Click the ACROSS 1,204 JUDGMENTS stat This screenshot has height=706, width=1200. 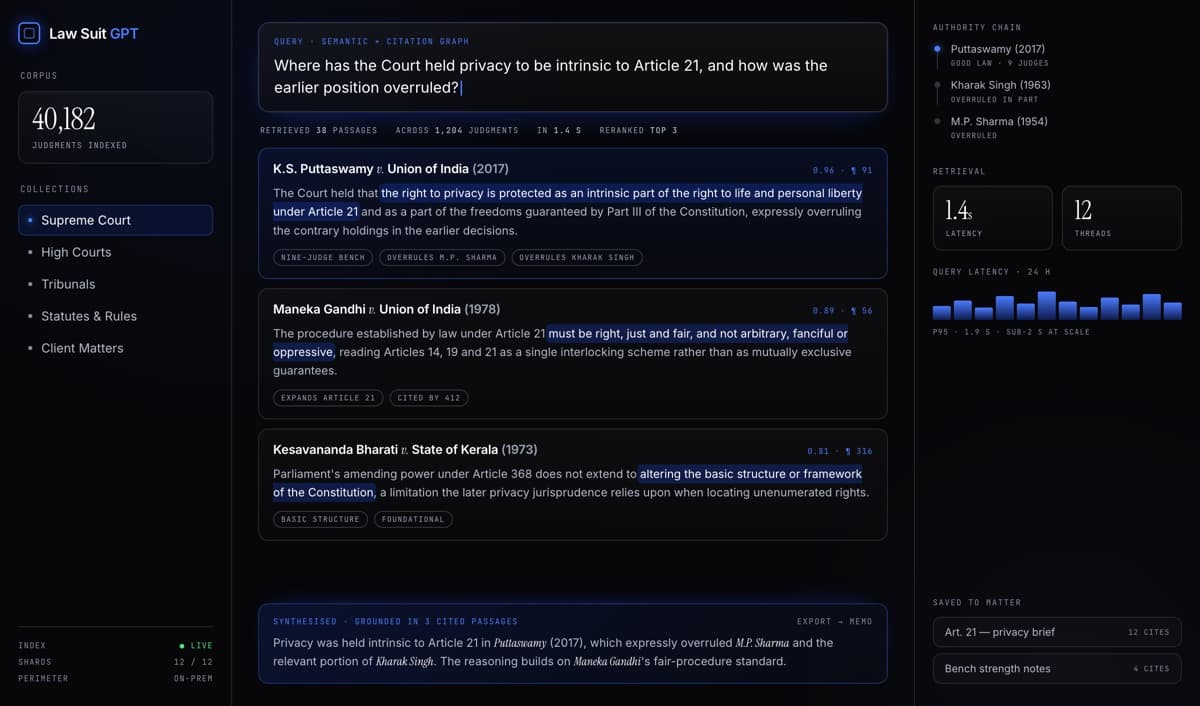coord(457,130)
